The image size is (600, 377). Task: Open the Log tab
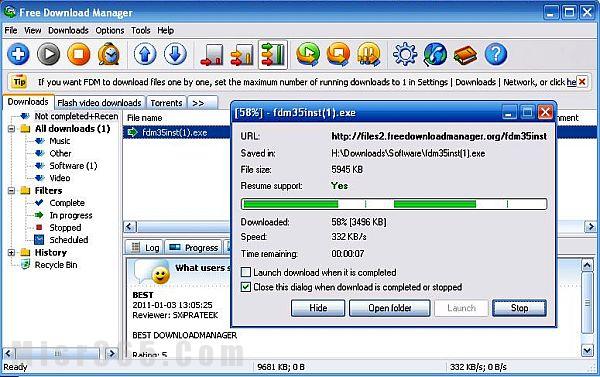pos(145,248)
